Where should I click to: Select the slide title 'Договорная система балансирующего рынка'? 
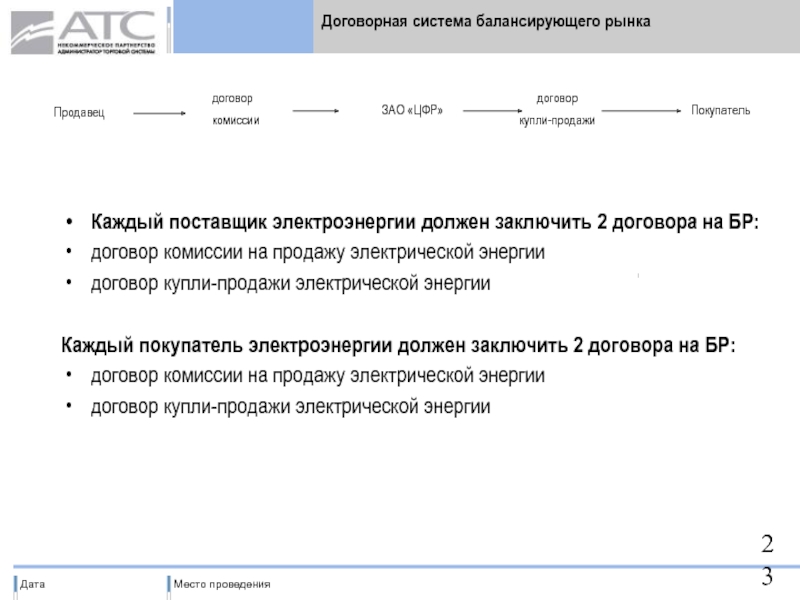click(x=486, y=21)
